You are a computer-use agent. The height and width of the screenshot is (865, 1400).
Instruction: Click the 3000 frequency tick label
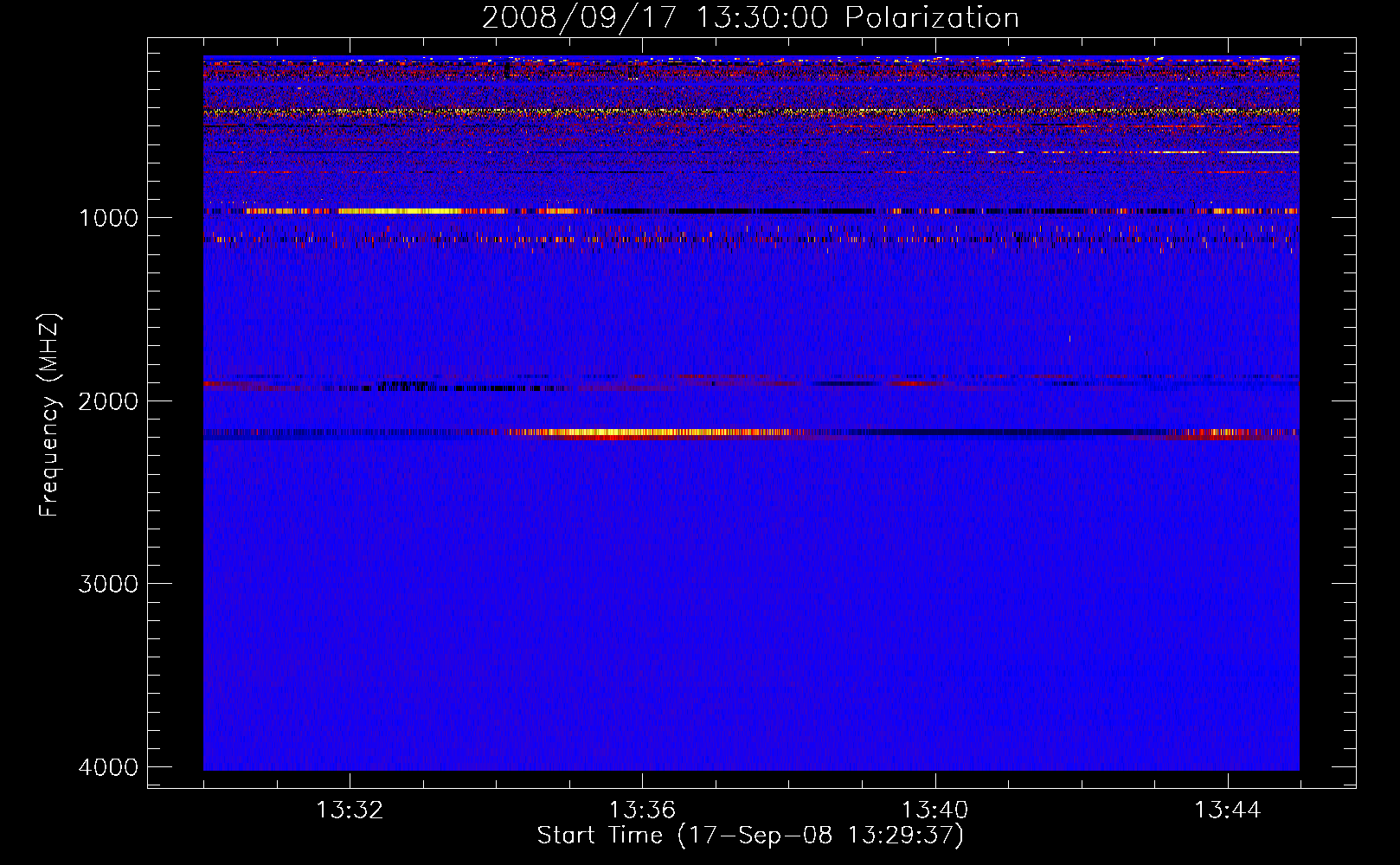pos(108,584)
